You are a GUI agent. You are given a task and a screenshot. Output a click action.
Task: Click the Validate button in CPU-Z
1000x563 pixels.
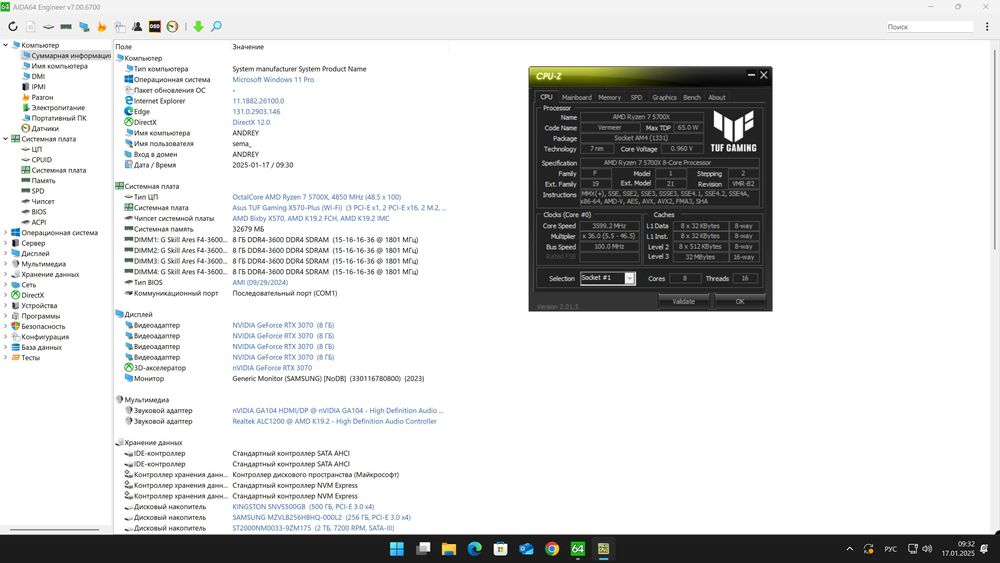coord(683,302)
